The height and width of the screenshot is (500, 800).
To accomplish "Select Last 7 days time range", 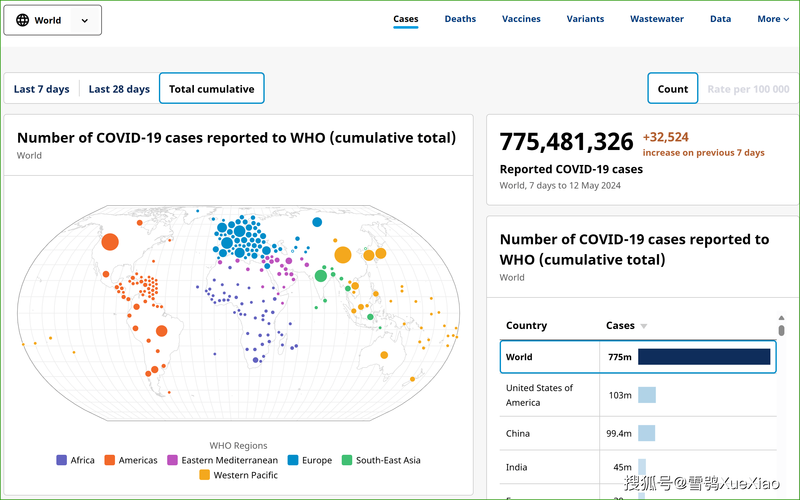I will (42, 89).
